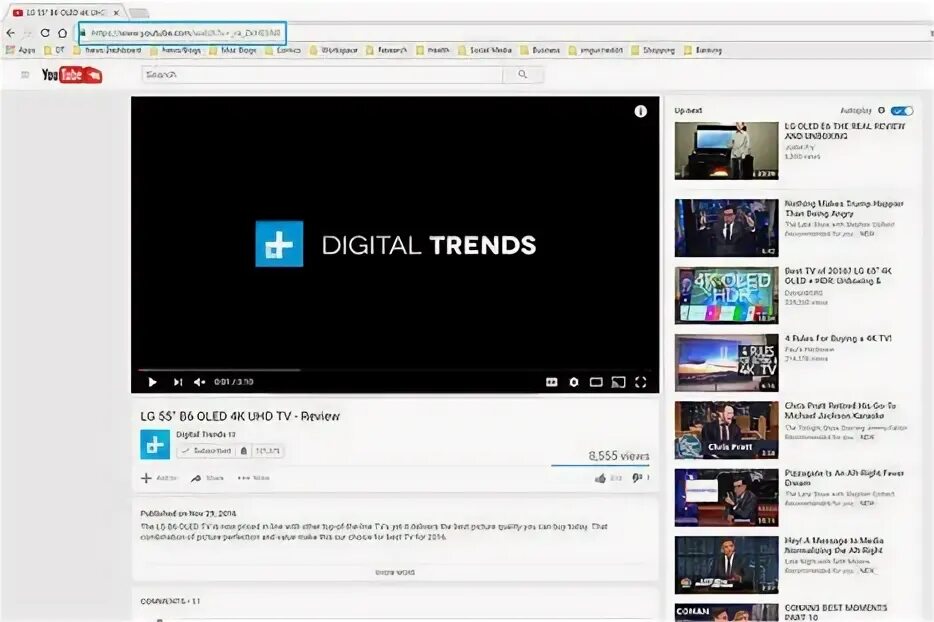Enter full screen mode
This screenshot has height=622, width=934.
640,382
